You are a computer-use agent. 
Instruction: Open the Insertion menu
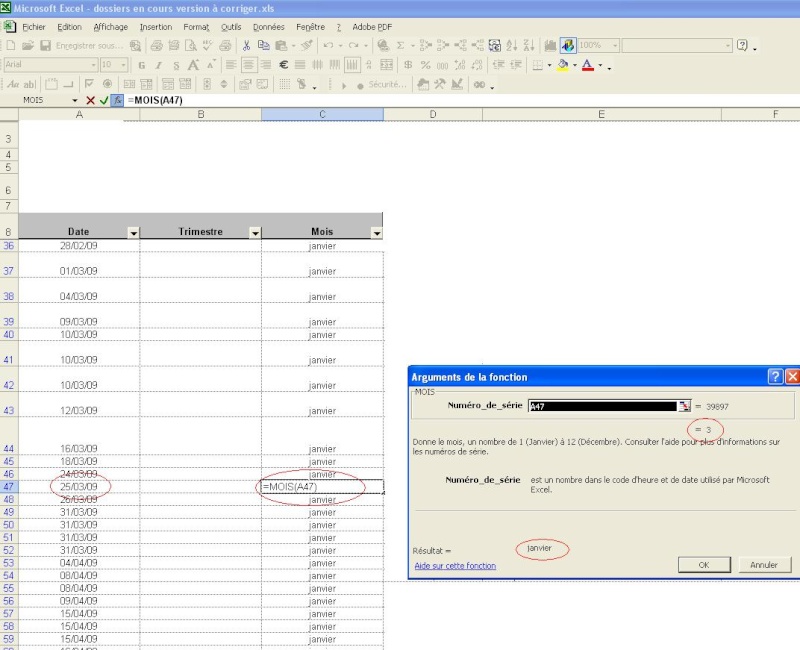pyautogui.click(x=156, y=27)
